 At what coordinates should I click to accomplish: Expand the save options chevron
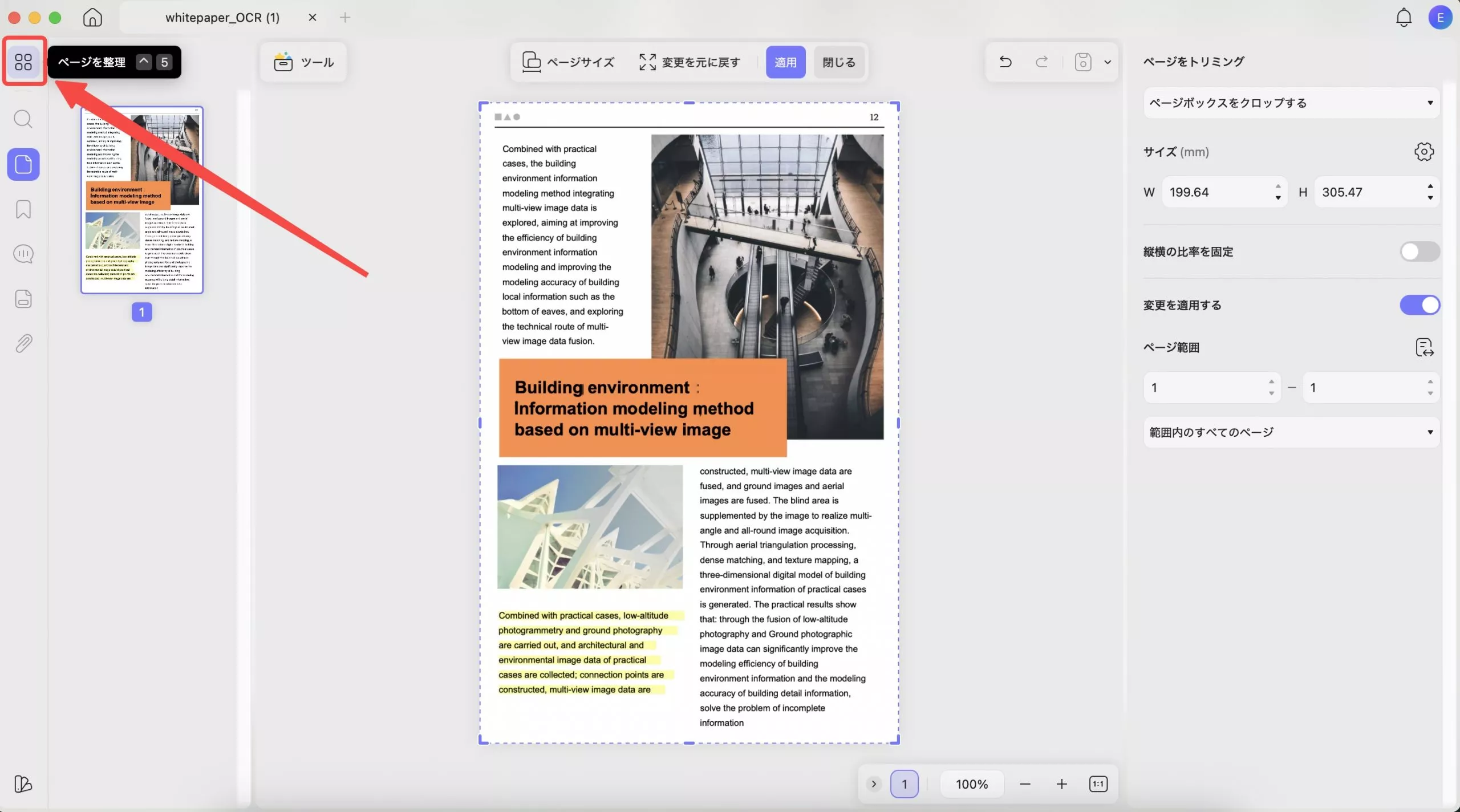(x=1108, y=62)
